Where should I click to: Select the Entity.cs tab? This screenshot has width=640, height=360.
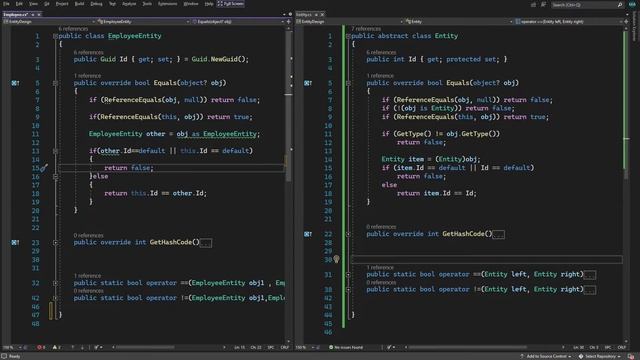point(304,14)
